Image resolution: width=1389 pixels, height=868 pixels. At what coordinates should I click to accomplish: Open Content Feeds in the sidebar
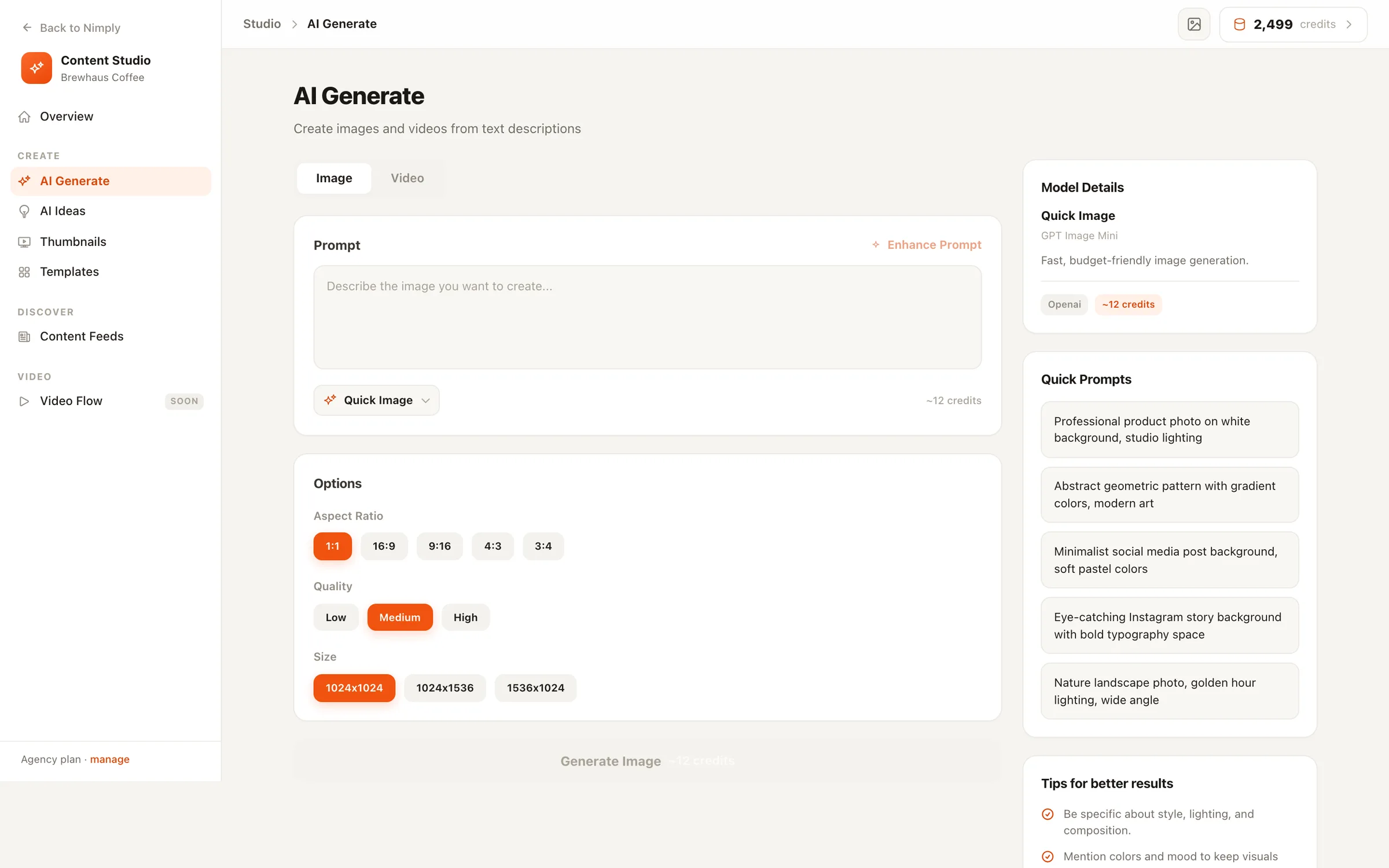coord(111,337)
